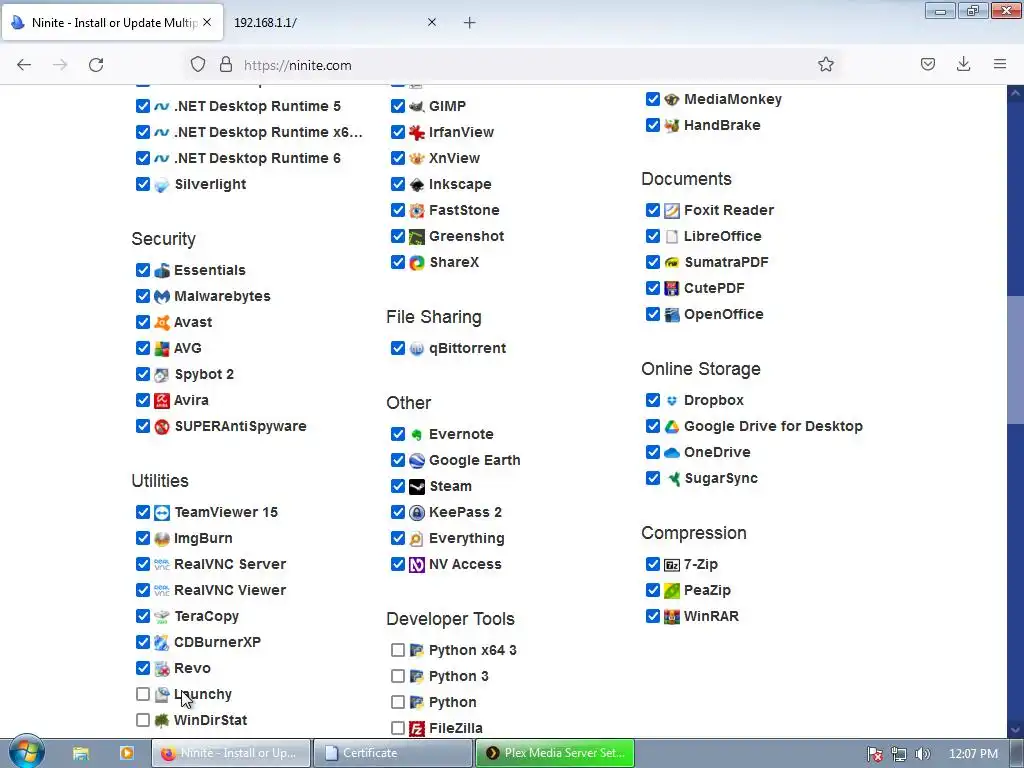The height and width of the screenshot is (768, 1024).
Task: Uncheck the Silverlight checkbox
Action: coord(143,184)
